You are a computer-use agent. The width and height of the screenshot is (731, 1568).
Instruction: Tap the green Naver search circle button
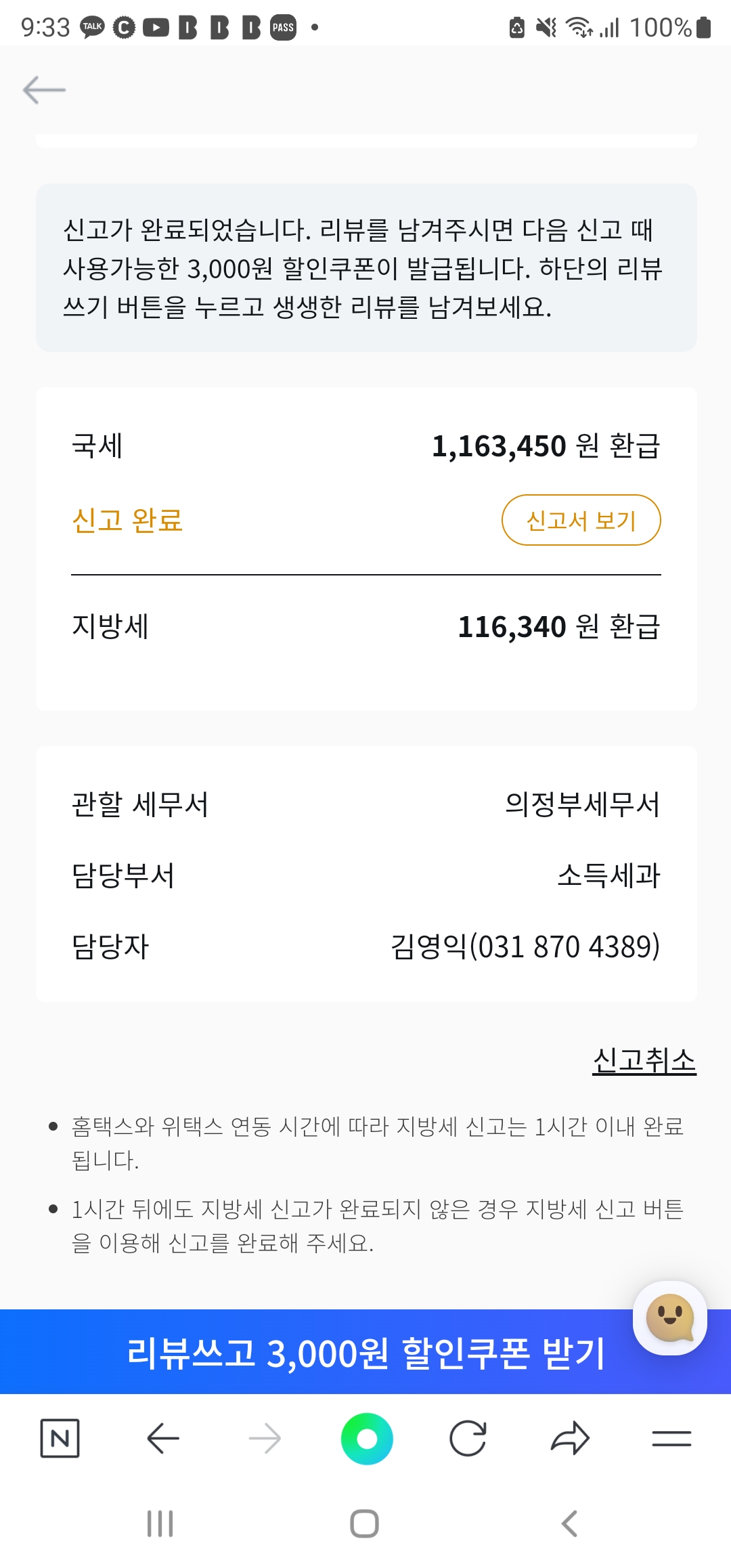point(367,1438)
